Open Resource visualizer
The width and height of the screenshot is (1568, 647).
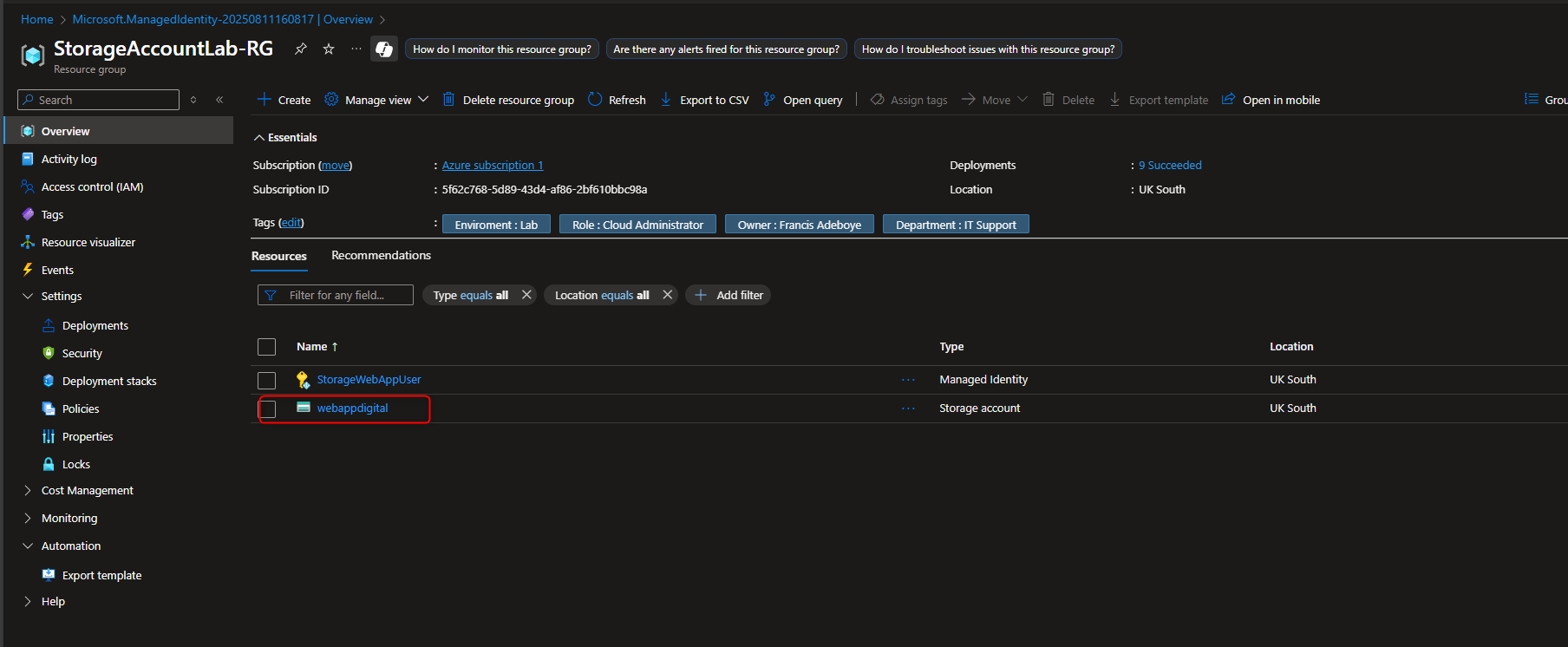88,243
